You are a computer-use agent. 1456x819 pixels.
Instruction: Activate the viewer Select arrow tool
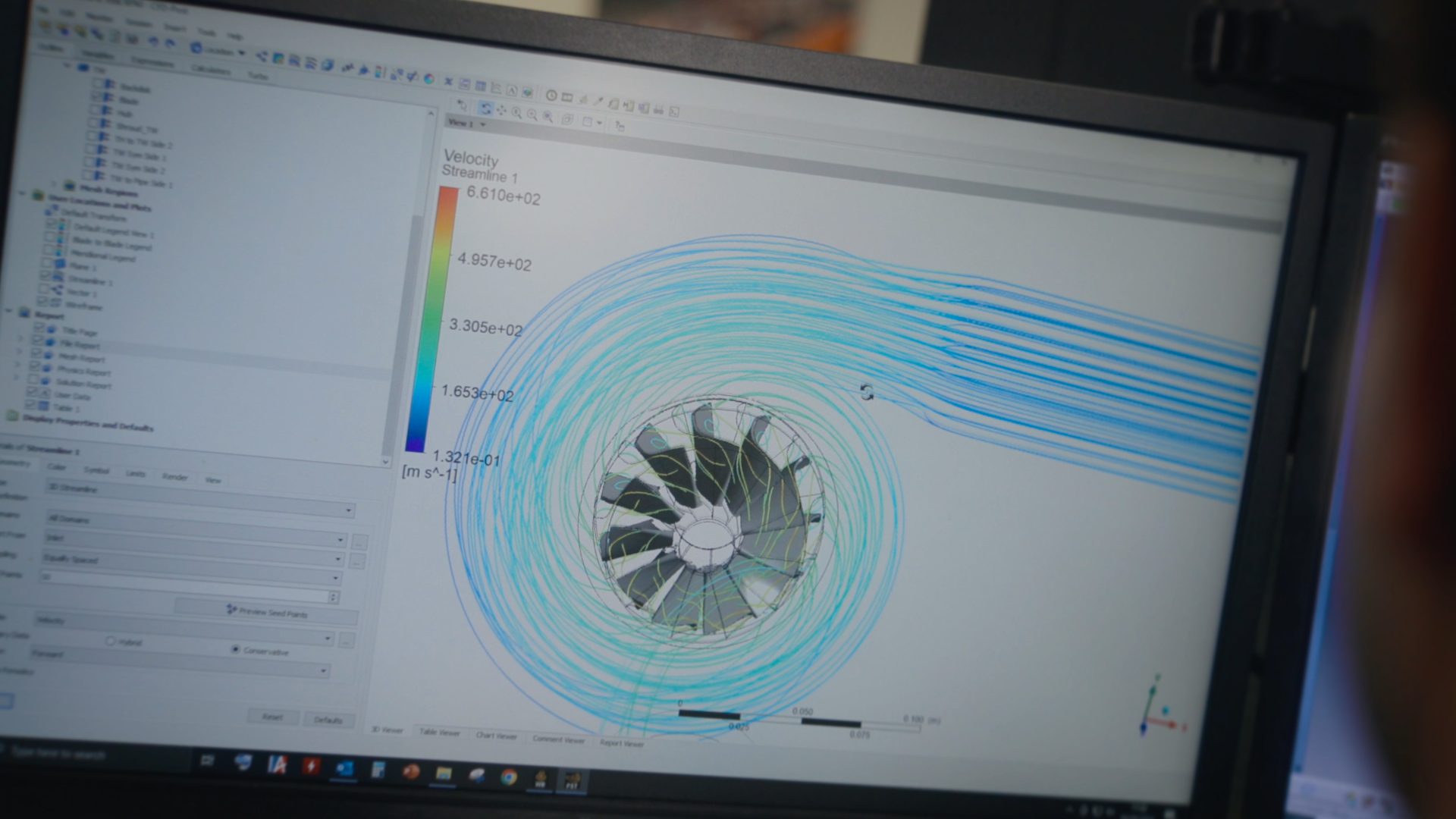pos(463,105)
